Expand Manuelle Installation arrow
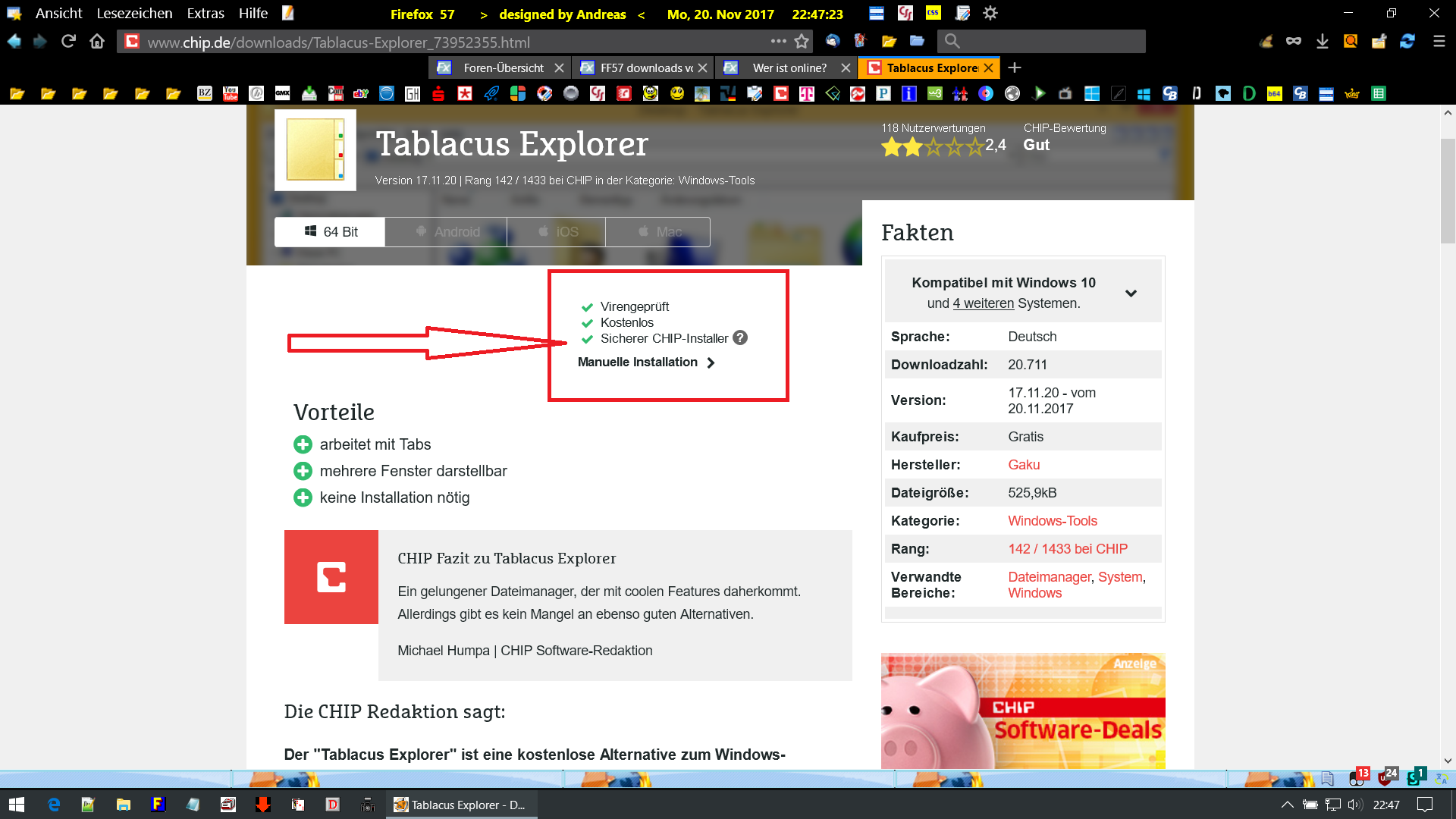This screenshot has height=819, width=1456. pos(711,362)
